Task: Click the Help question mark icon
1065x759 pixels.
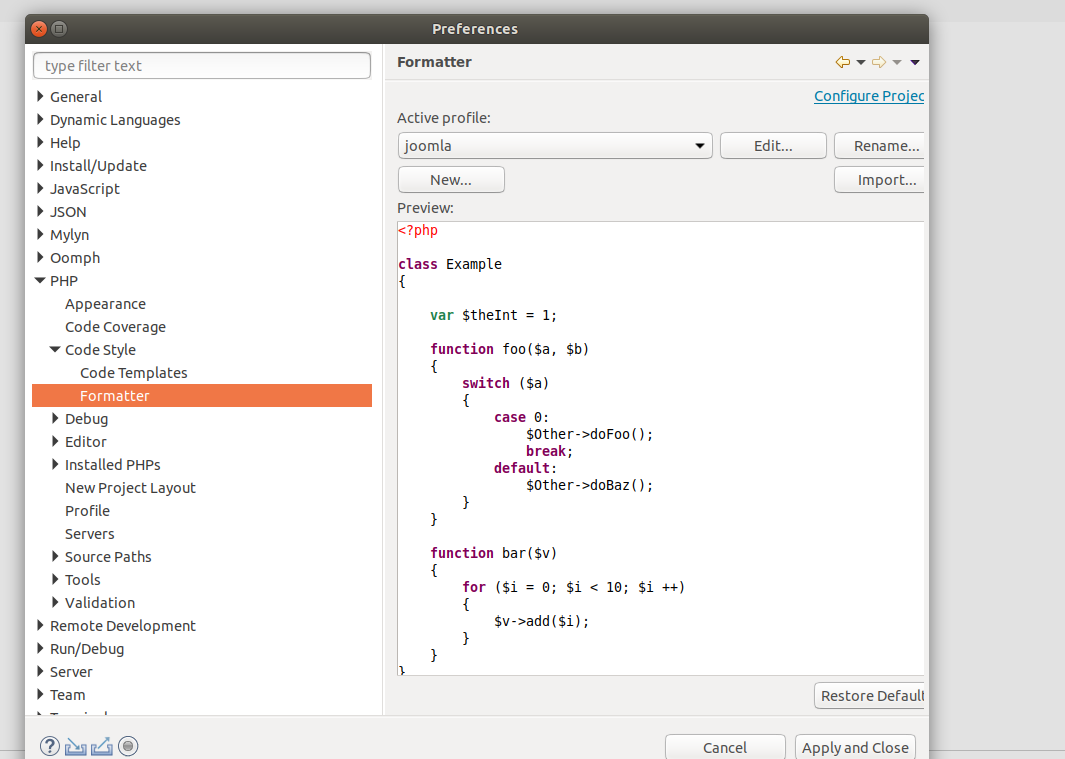Action: (50, 746)
